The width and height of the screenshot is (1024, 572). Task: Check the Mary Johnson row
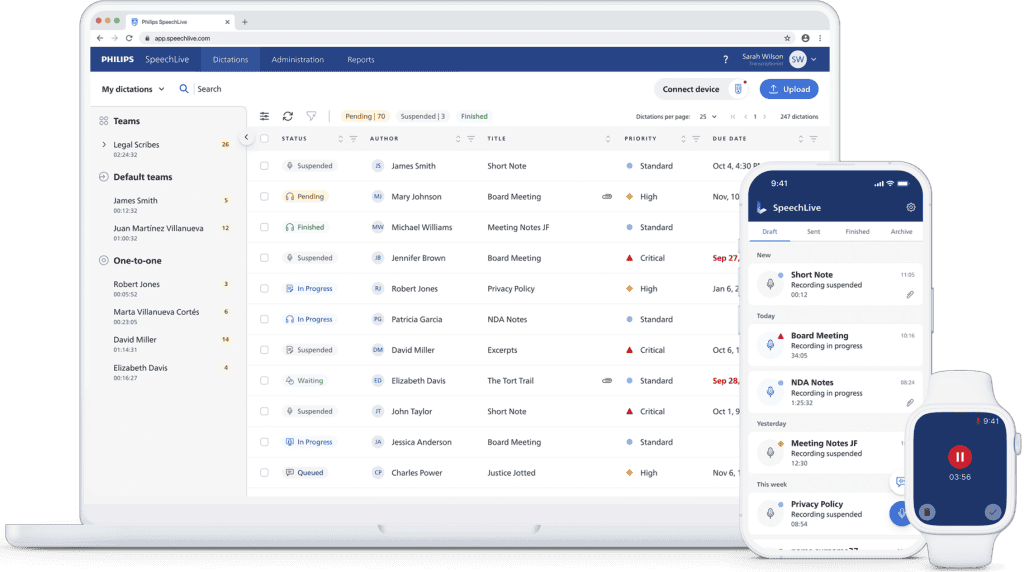coord(264,197)
